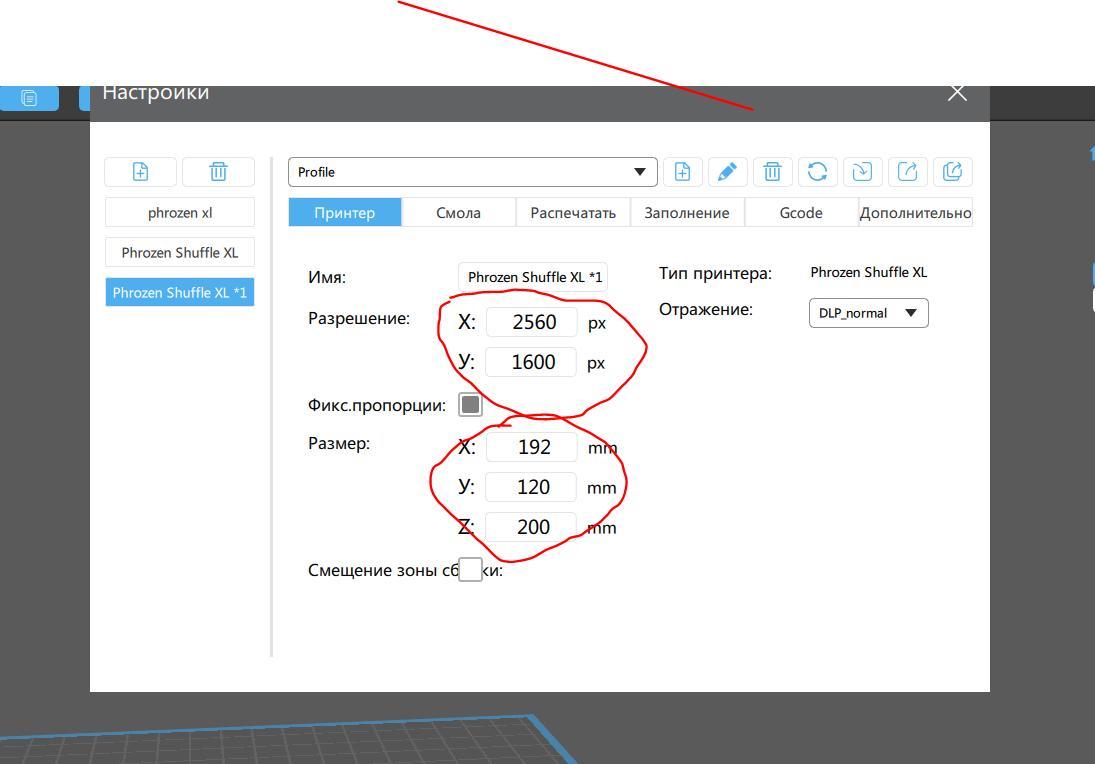Create new profile icon beside Profile dropdown

click(x=682, y=172)
